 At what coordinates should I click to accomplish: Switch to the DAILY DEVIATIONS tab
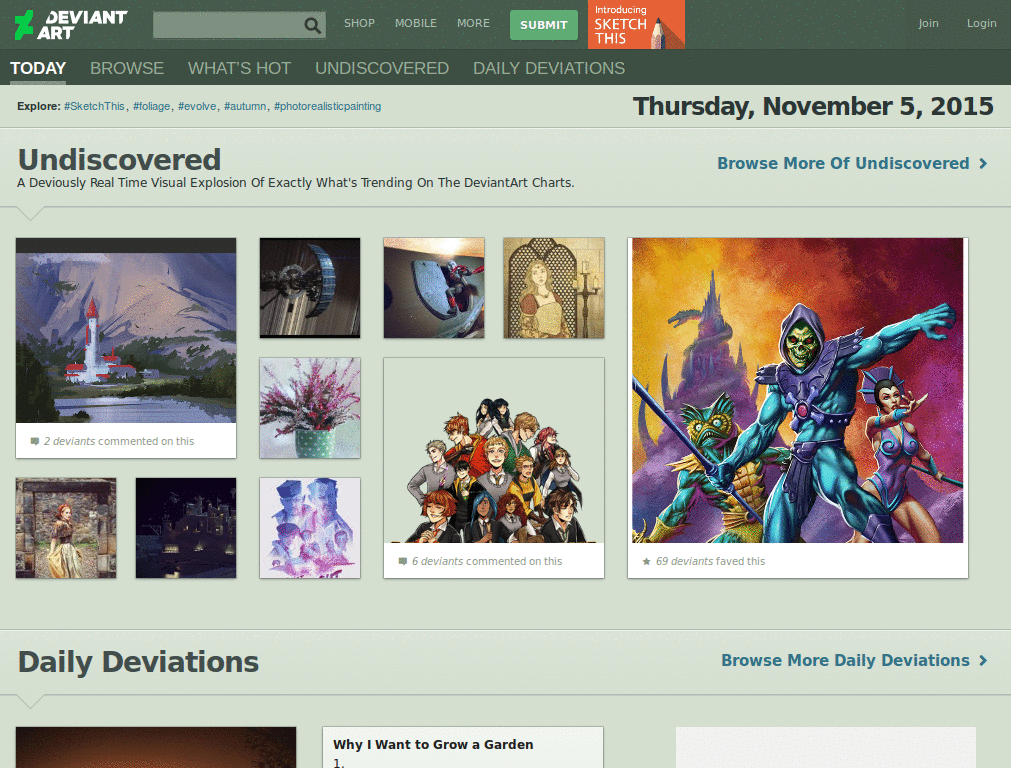click(549, 68)
